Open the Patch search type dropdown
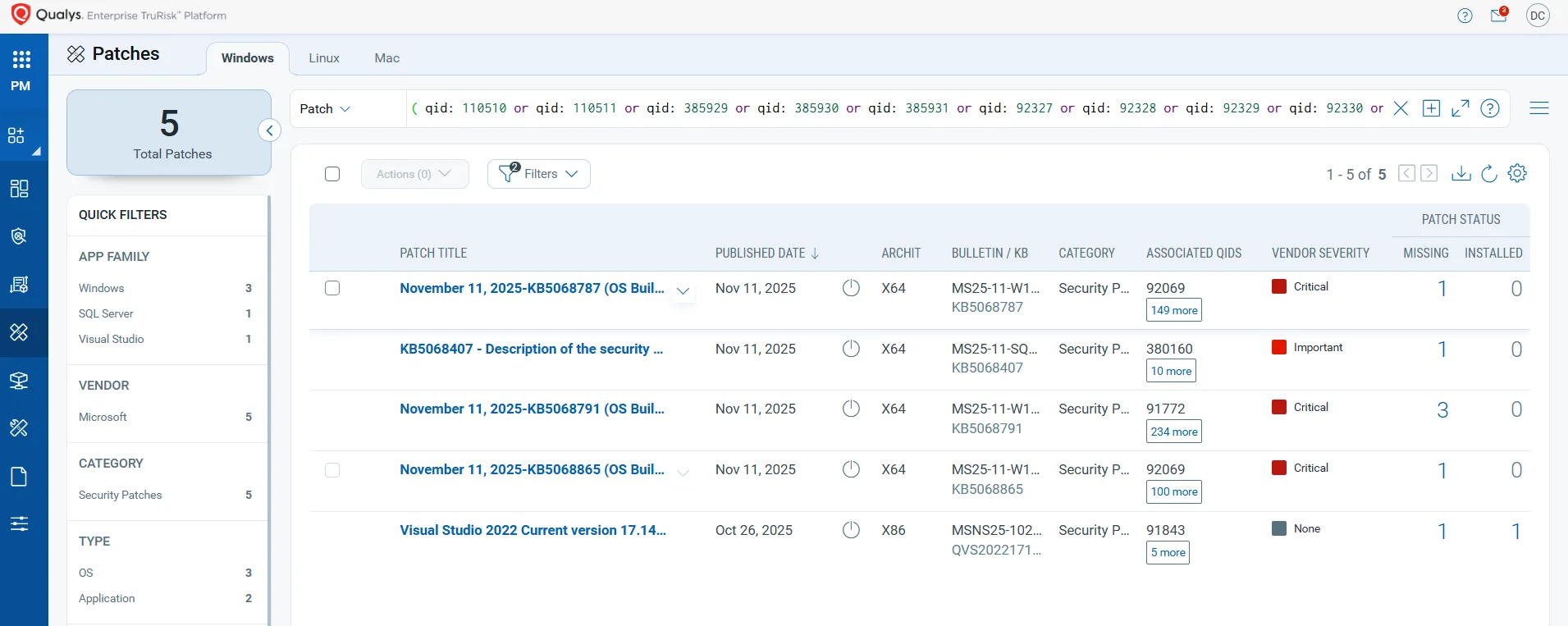The image size is (1568, 626). click(x=325, y=108)
